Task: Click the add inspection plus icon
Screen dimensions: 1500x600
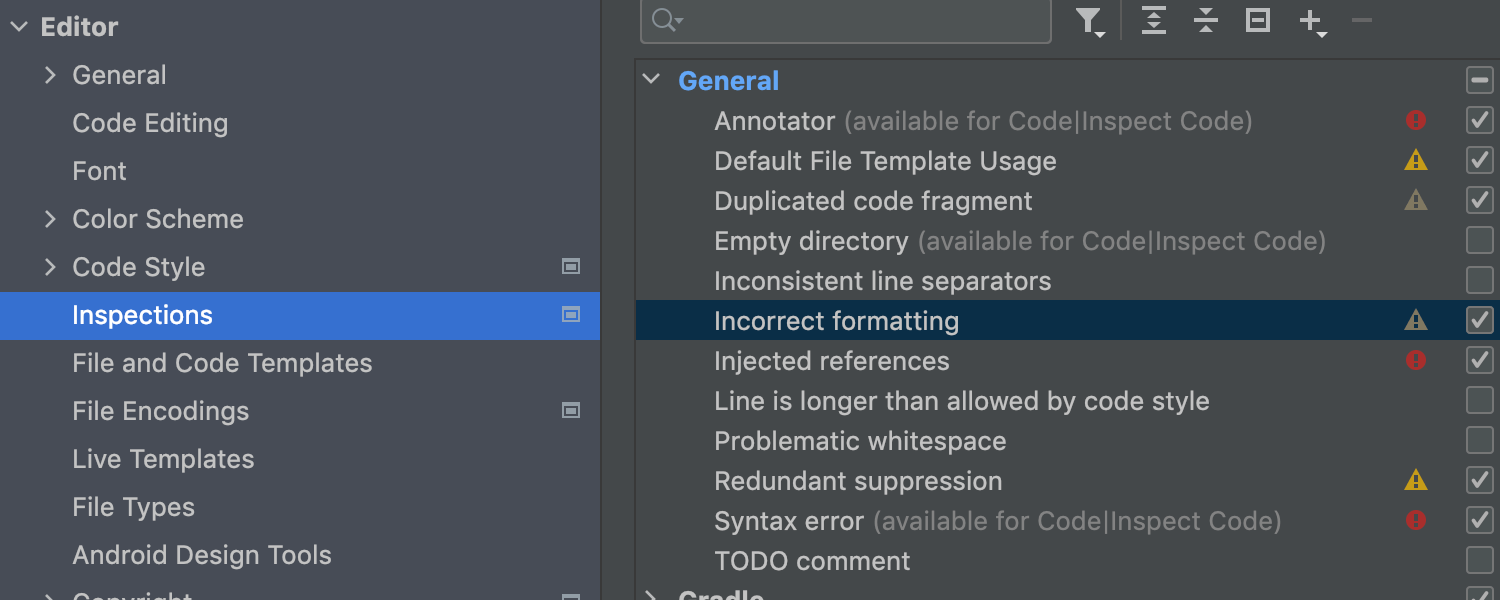Action: (1310, 20)
